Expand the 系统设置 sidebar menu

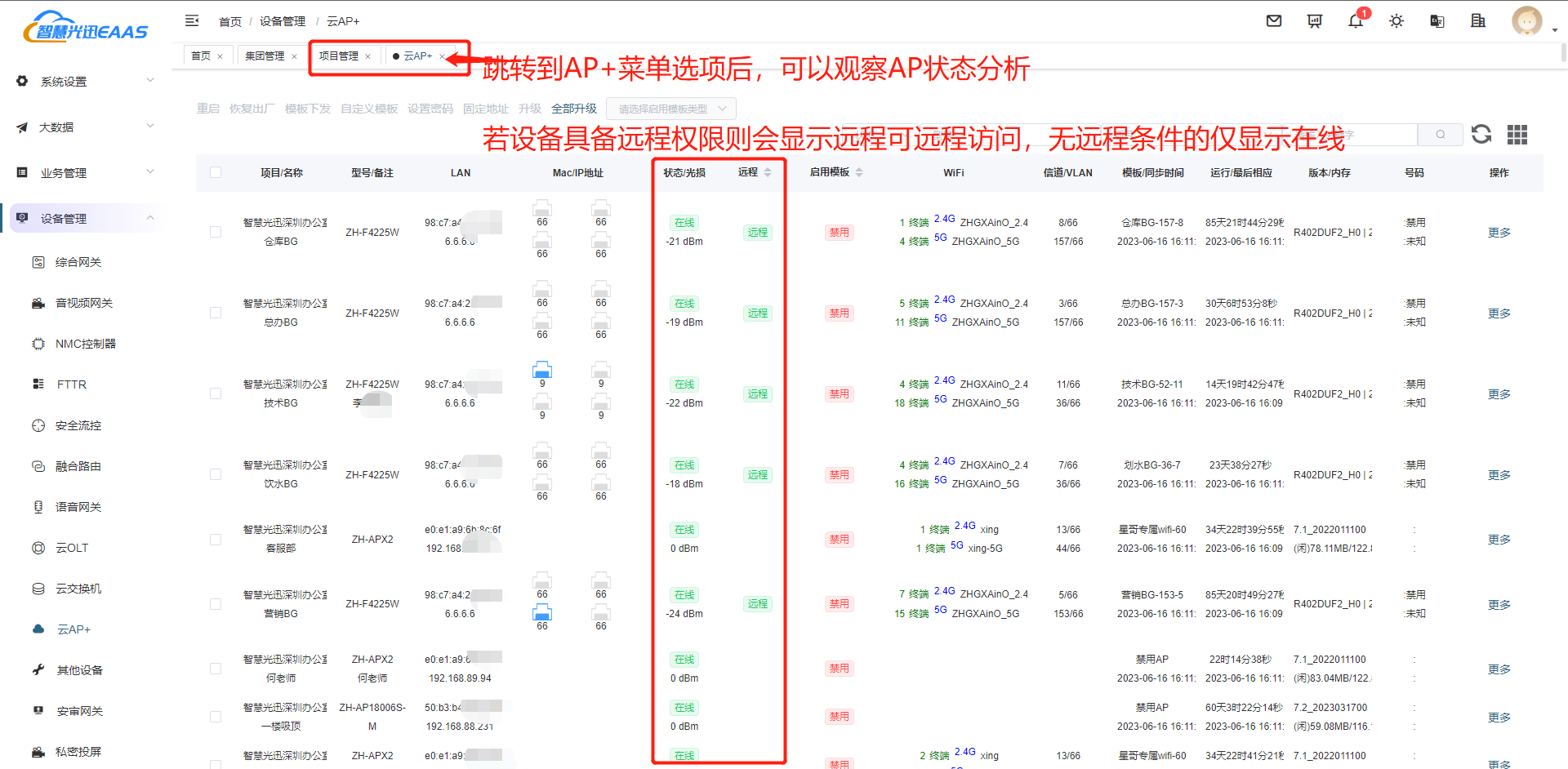[x=85, y=82]
